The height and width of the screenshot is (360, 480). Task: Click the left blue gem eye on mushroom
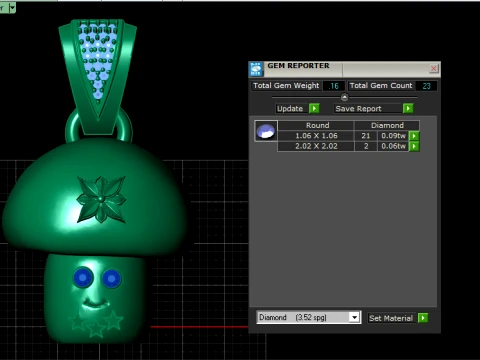83,277
